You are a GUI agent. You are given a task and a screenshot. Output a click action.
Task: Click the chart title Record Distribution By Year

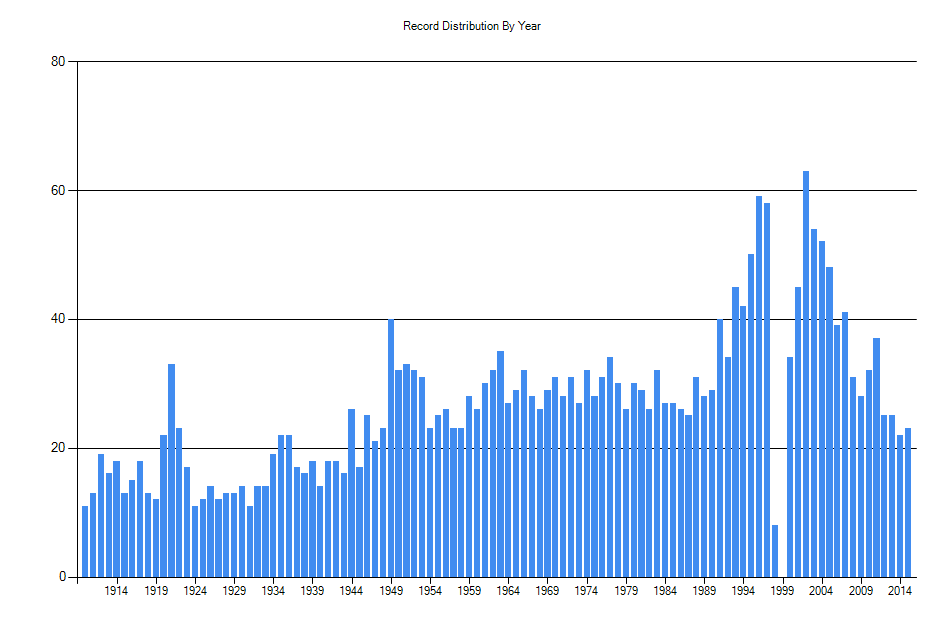point(471,26)
